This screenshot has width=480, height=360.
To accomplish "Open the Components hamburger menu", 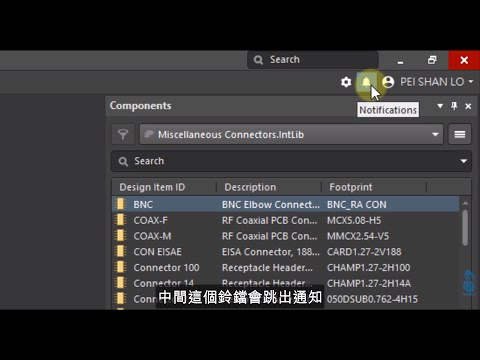I will tap(460, 134).
